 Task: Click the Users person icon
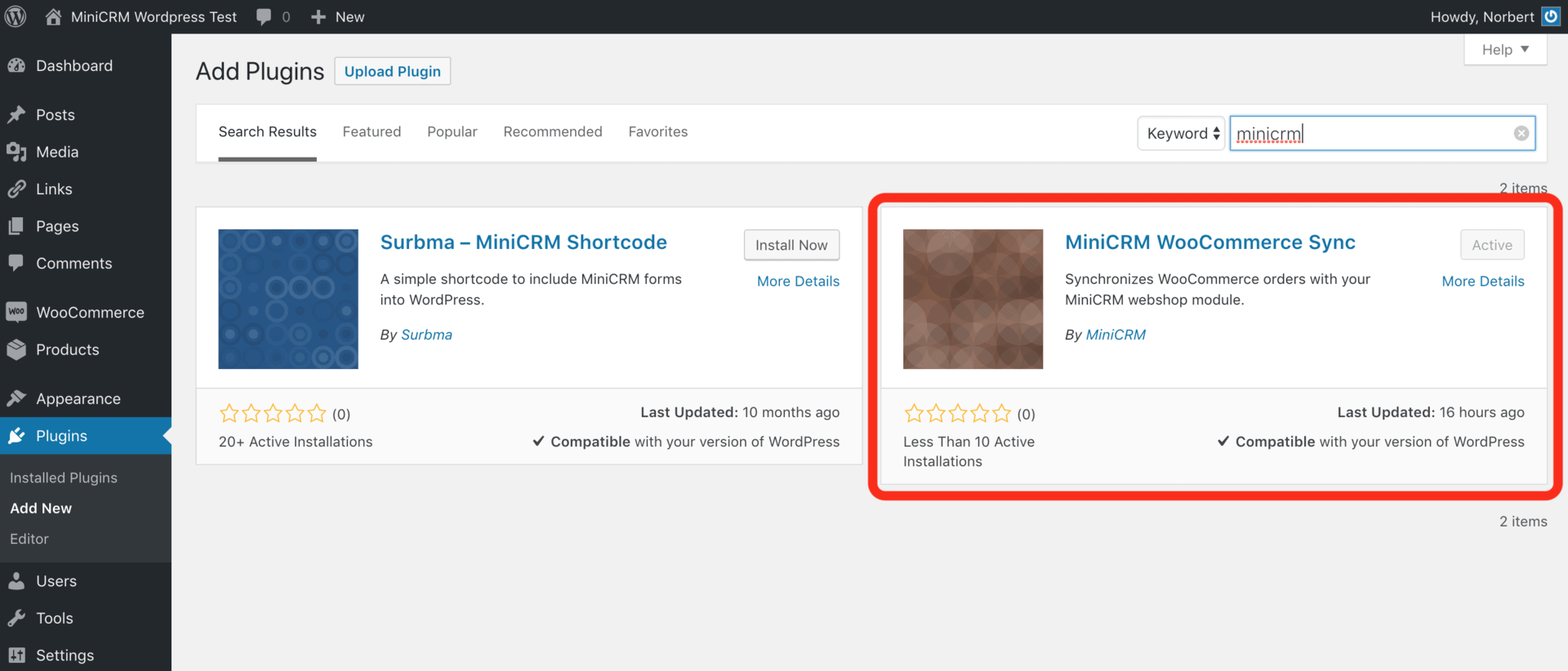click(16, 581)
